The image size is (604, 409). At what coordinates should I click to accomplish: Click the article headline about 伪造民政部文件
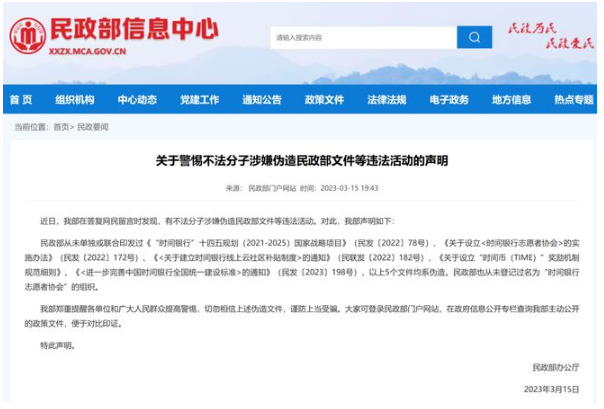tap(302, 160)
